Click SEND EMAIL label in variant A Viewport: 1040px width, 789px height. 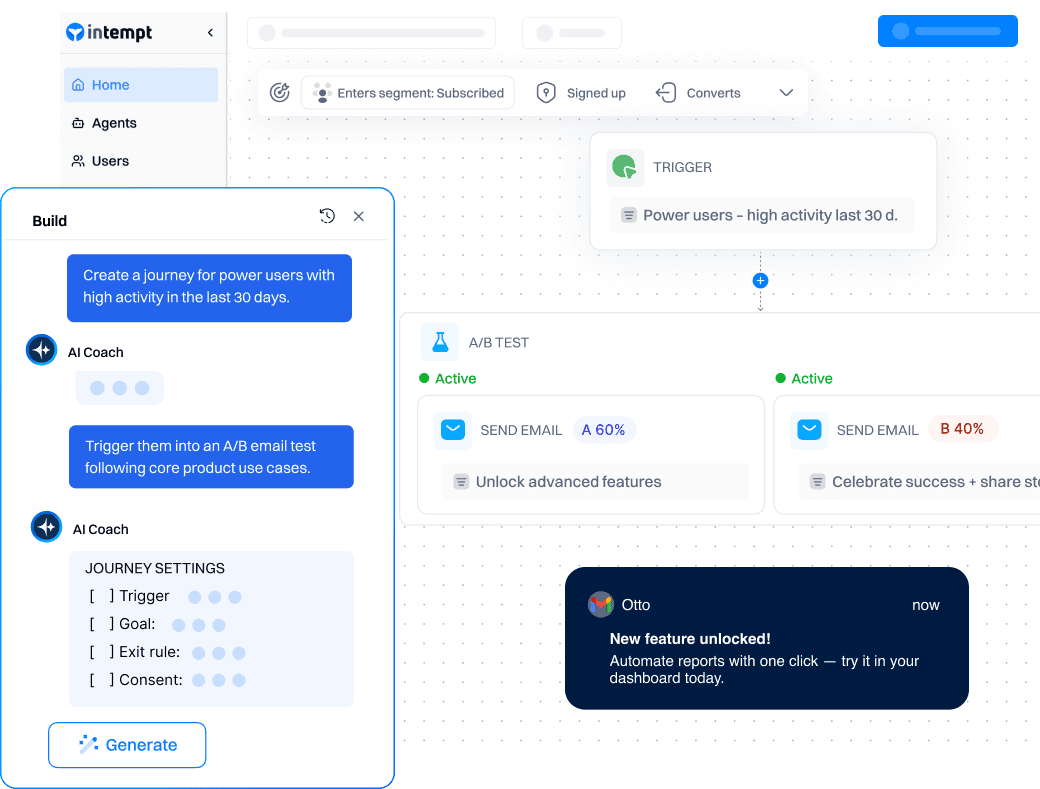click(x=521, y=430)
